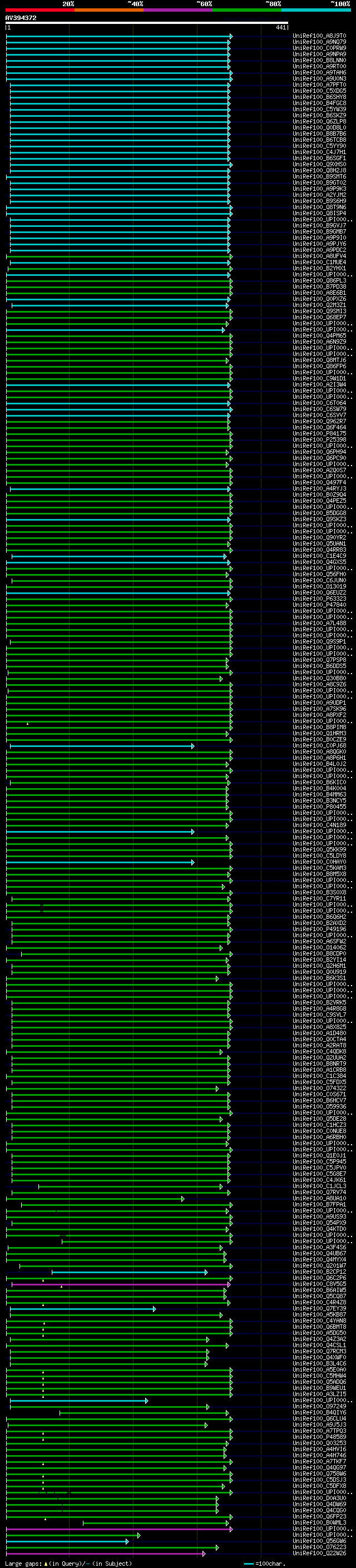Viewport: 356px width, 1568px height.
Task: Click the cyan ~100% identity legend segment
Action: coord(316,10)
